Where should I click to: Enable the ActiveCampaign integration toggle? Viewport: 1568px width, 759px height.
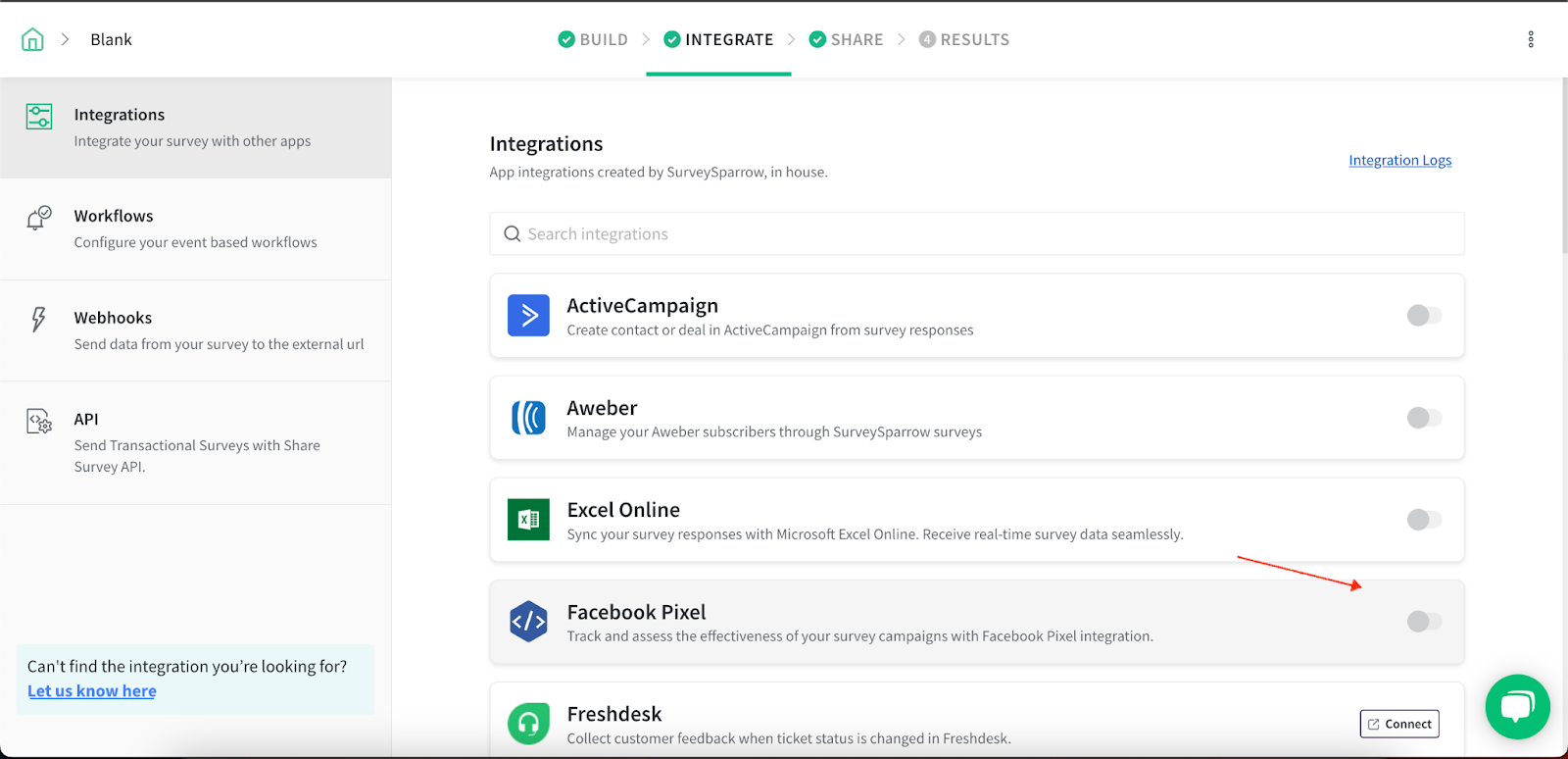tap(1424, 315)
